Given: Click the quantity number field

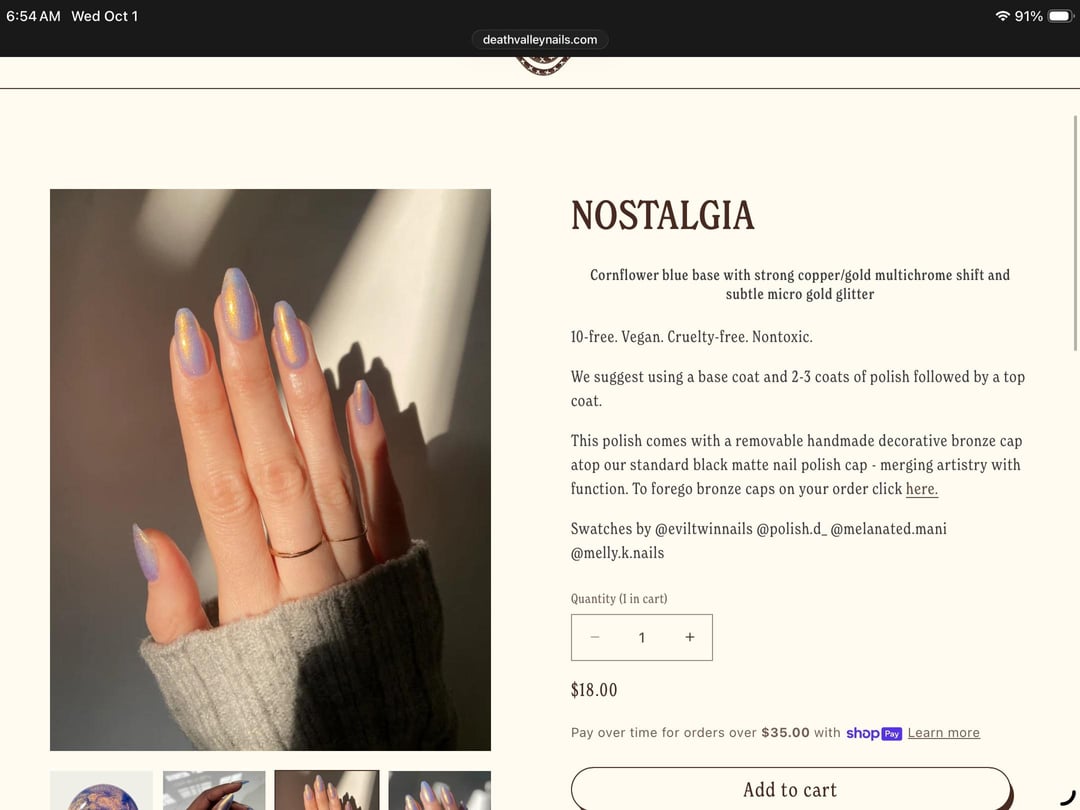Looking at the screenshot, I should click(642, 637).
